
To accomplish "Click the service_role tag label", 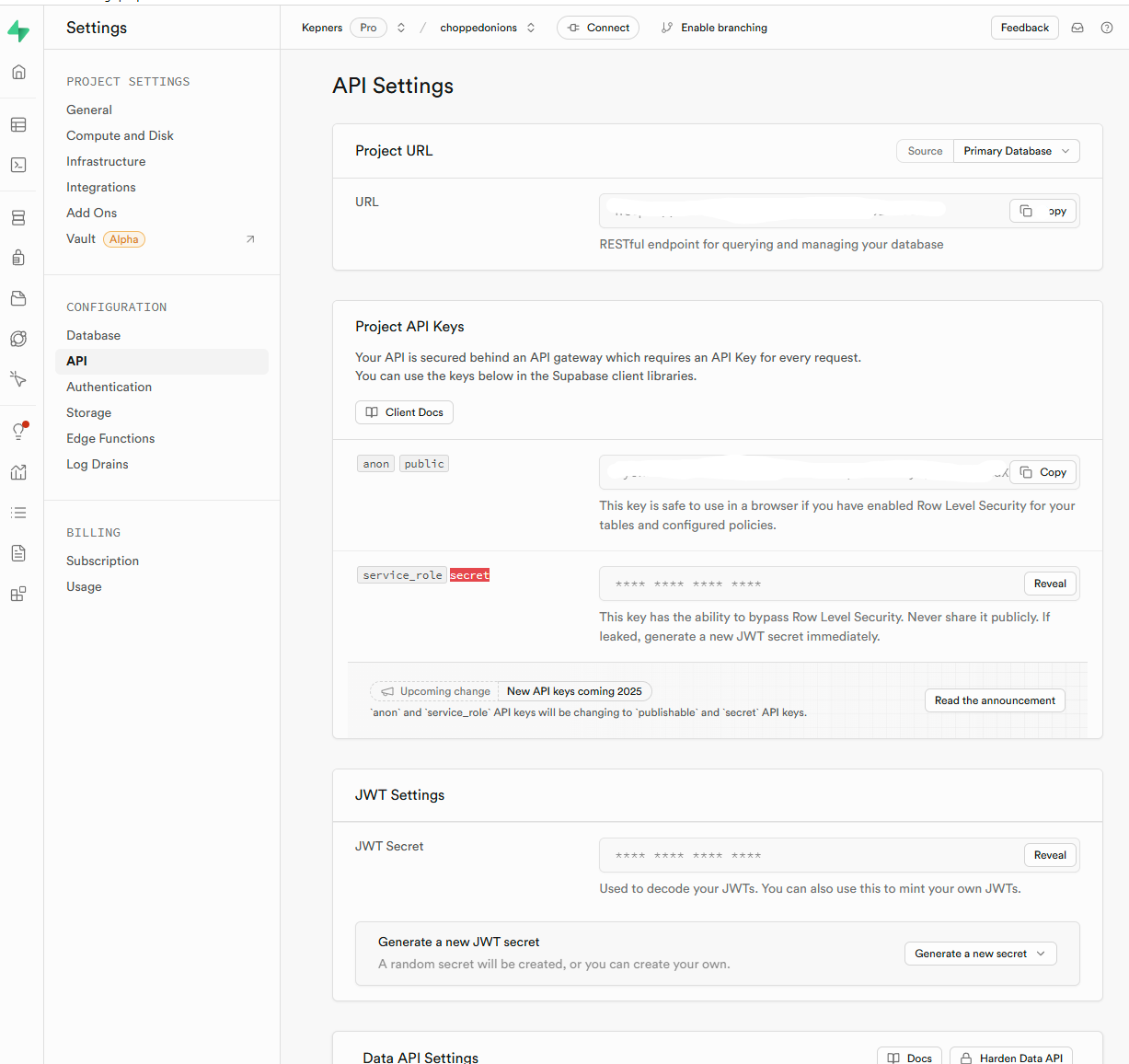I will pos(402,575).
